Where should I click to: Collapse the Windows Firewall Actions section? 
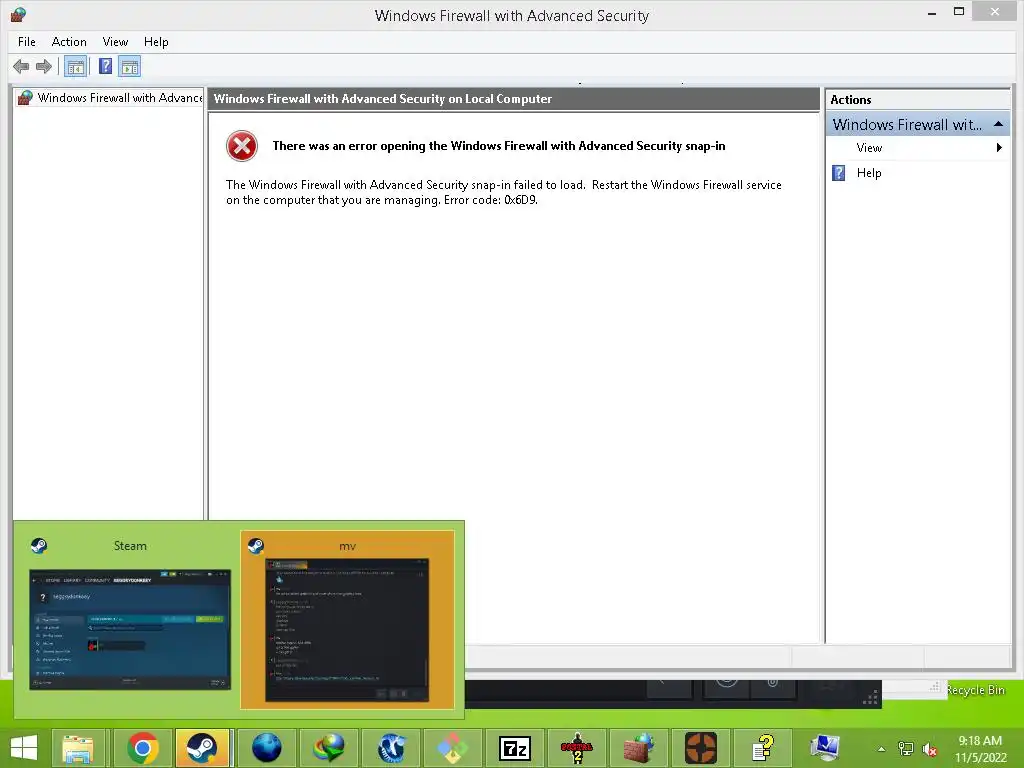(x=999, y=124)
